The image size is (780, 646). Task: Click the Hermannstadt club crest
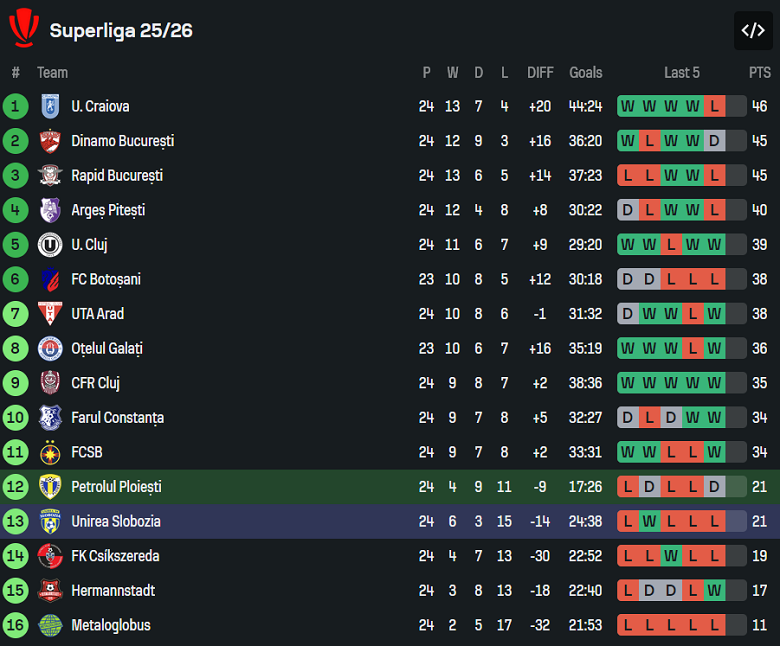pyautogui.click(x=50, y=591)
